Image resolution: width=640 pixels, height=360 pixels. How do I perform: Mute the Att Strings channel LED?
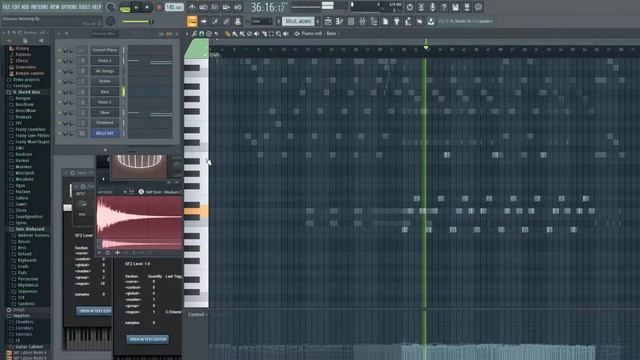[60, 71]
